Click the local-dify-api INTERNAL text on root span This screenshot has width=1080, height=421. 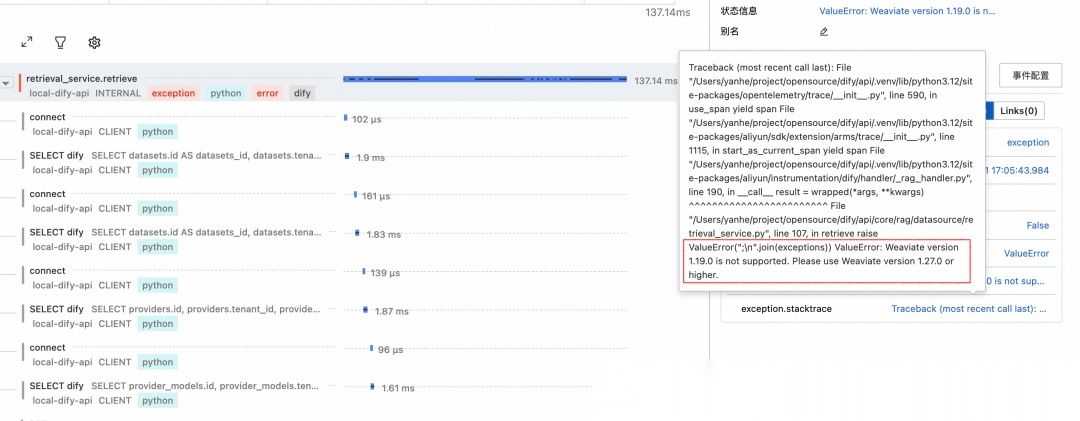click(85, 93)
